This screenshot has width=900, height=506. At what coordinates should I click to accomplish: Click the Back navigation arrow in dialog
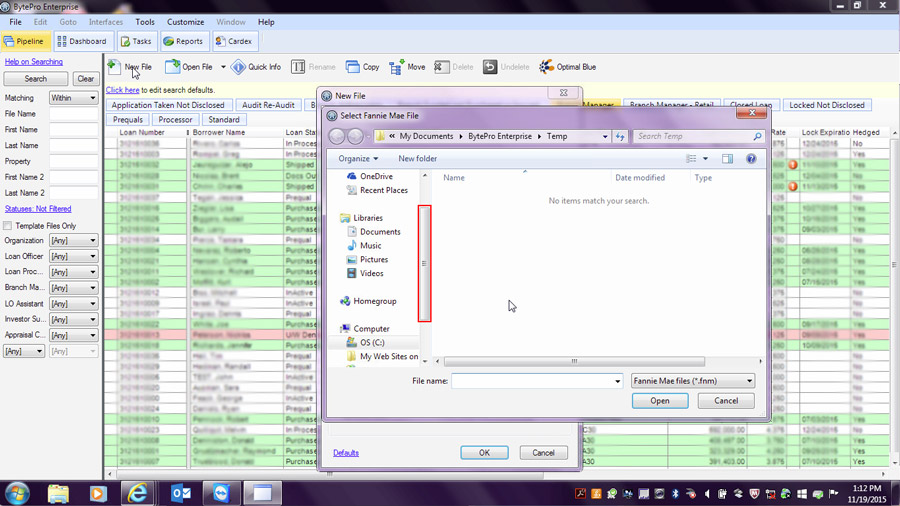click(337, 136)
